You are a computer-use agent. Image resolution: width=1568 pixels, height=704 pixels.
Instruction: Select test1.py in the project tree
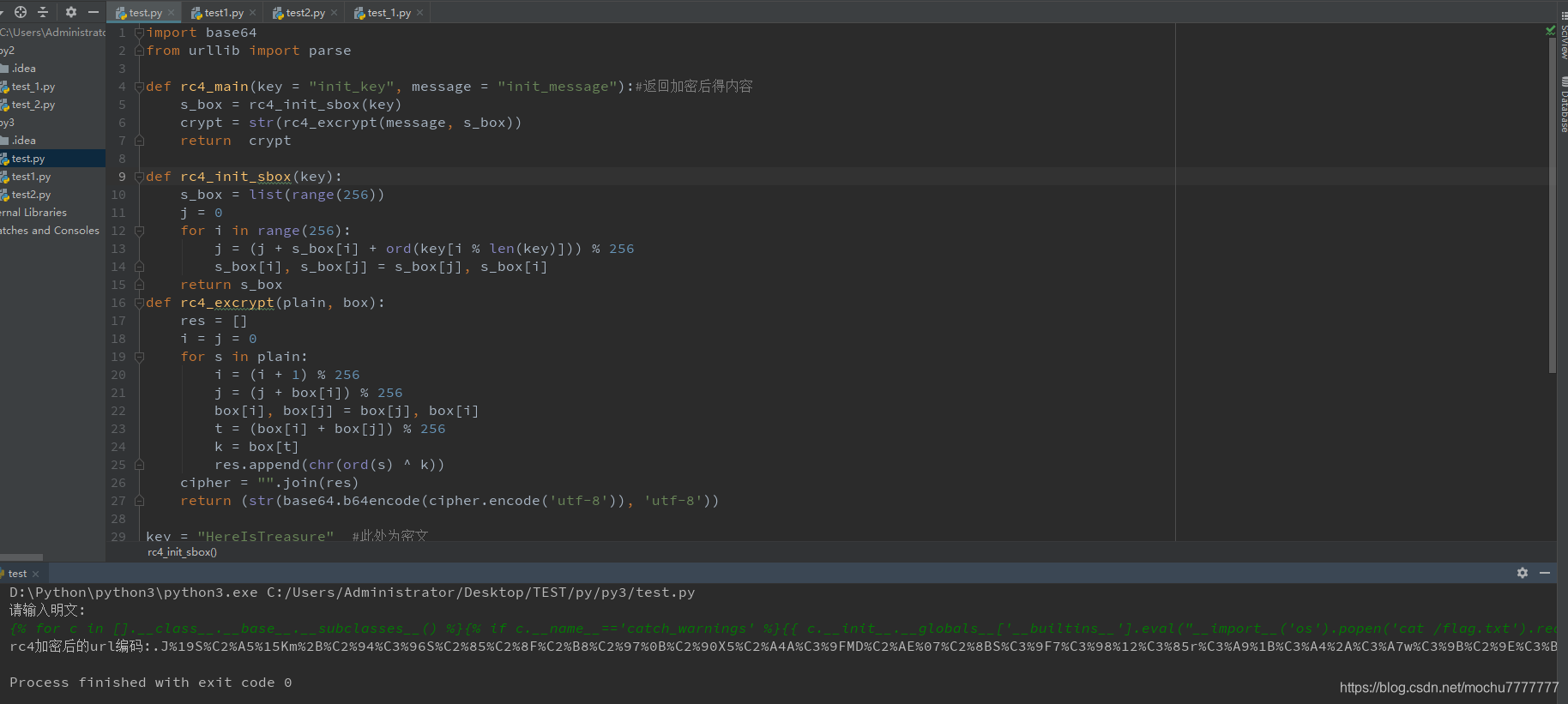click(31, 177)
